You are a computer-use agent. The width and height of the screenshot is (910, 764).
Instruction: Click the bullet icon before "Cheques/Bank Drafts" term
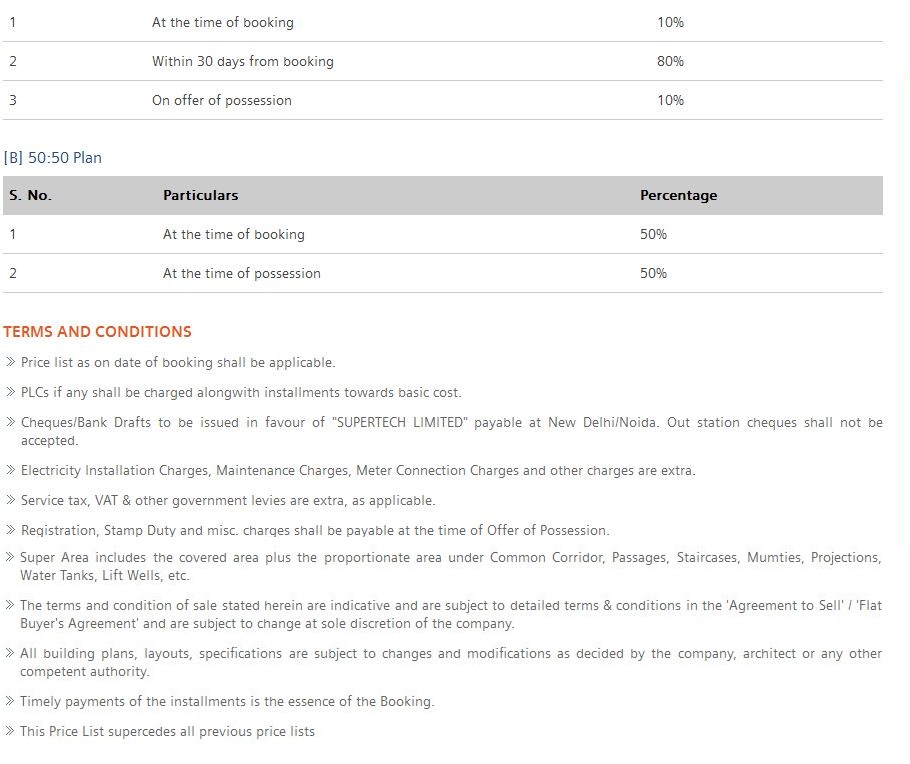click(10, 423)
